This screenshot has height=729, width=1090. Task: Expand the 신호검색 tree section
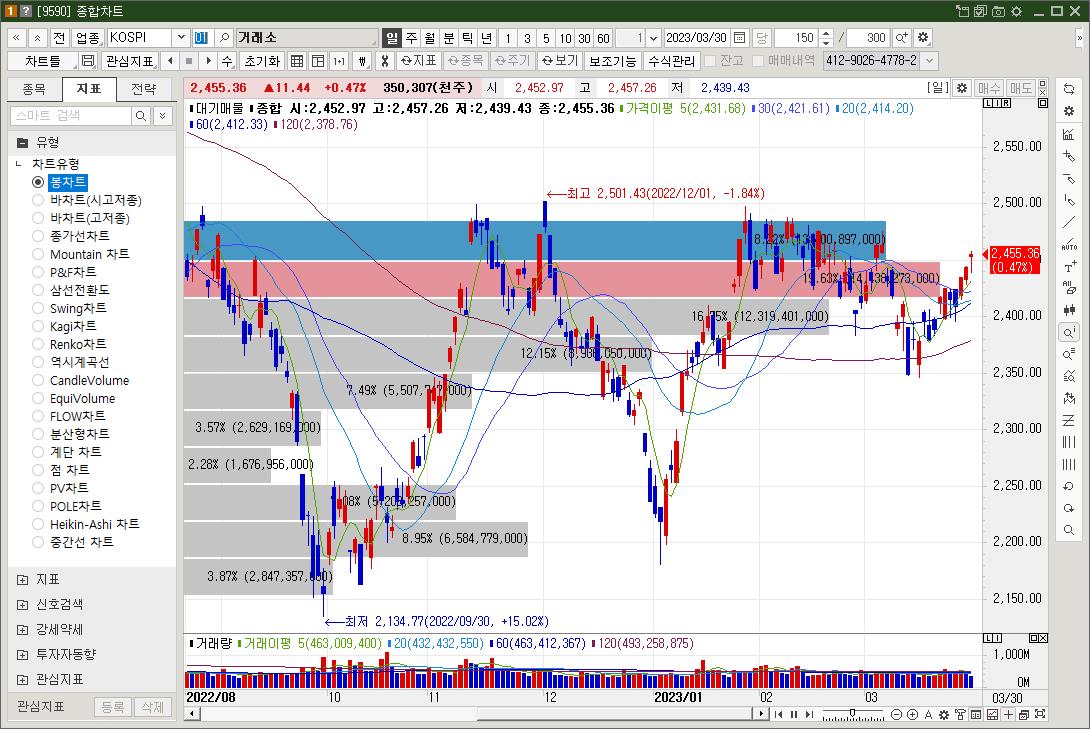tap(22, 605)
